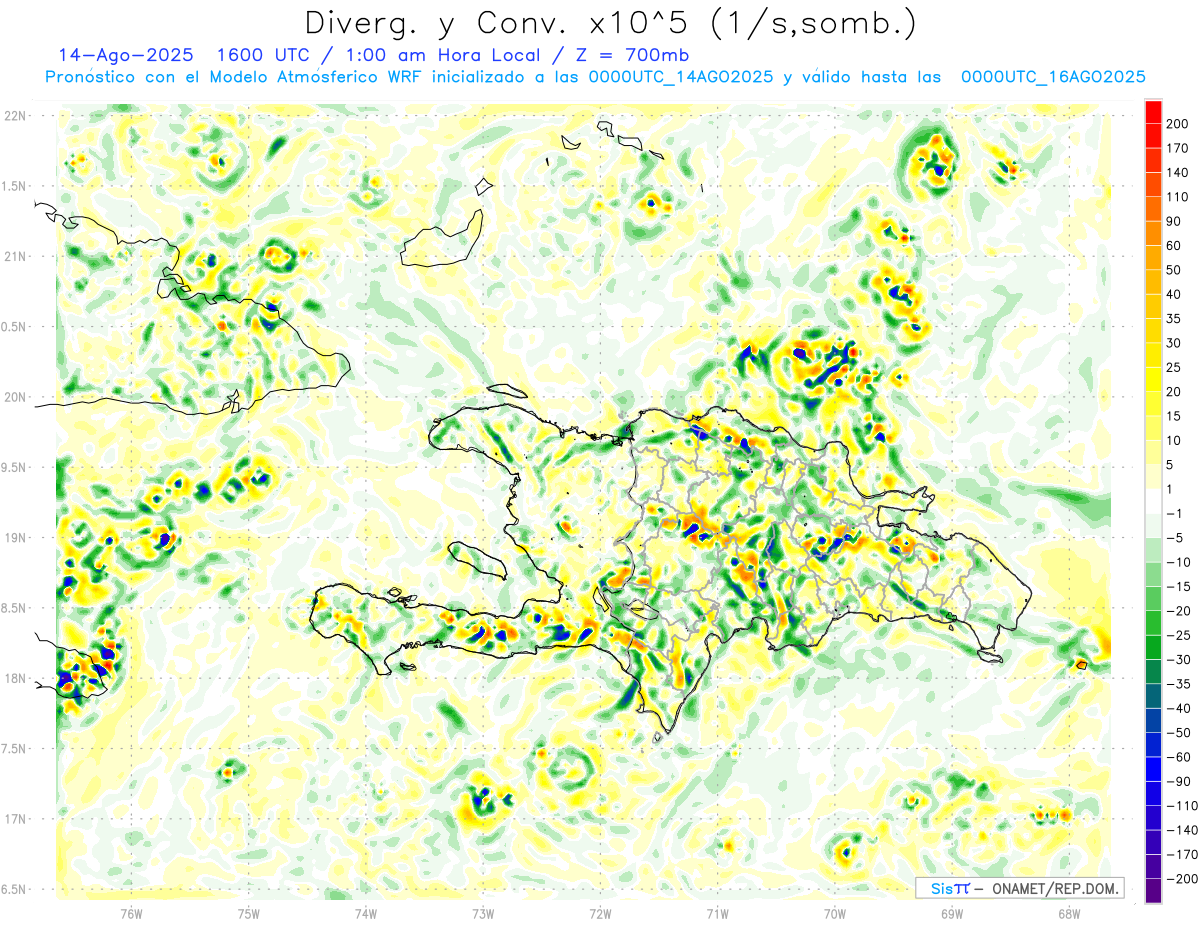Click the bottom dark purple color scale segment
Image resolution: width=1200 pixels, height=927 pixels.
pyautogui.click(x=1153, y=891)
